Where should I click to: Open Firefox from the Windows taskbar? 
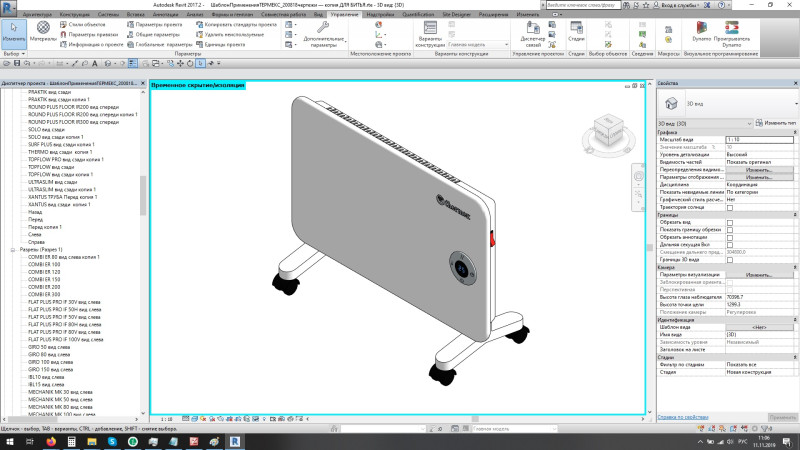pos(52,439)
